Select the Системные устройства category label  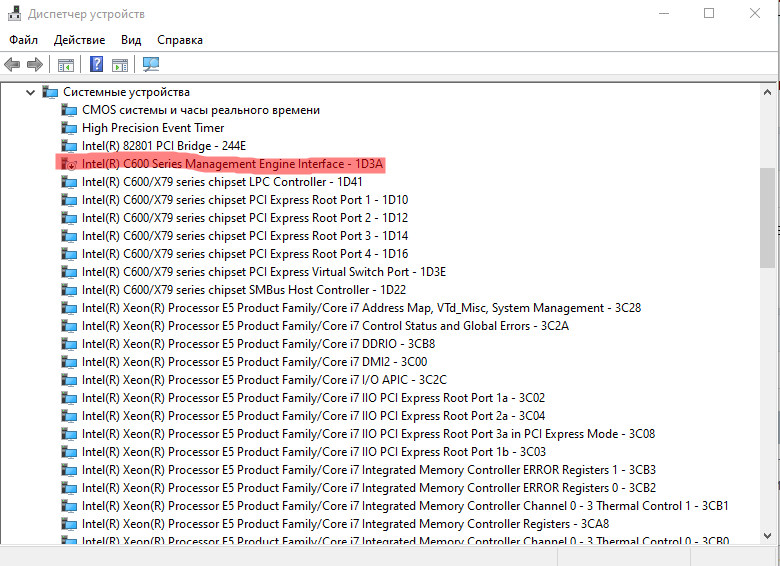click(x=126, y=92)
